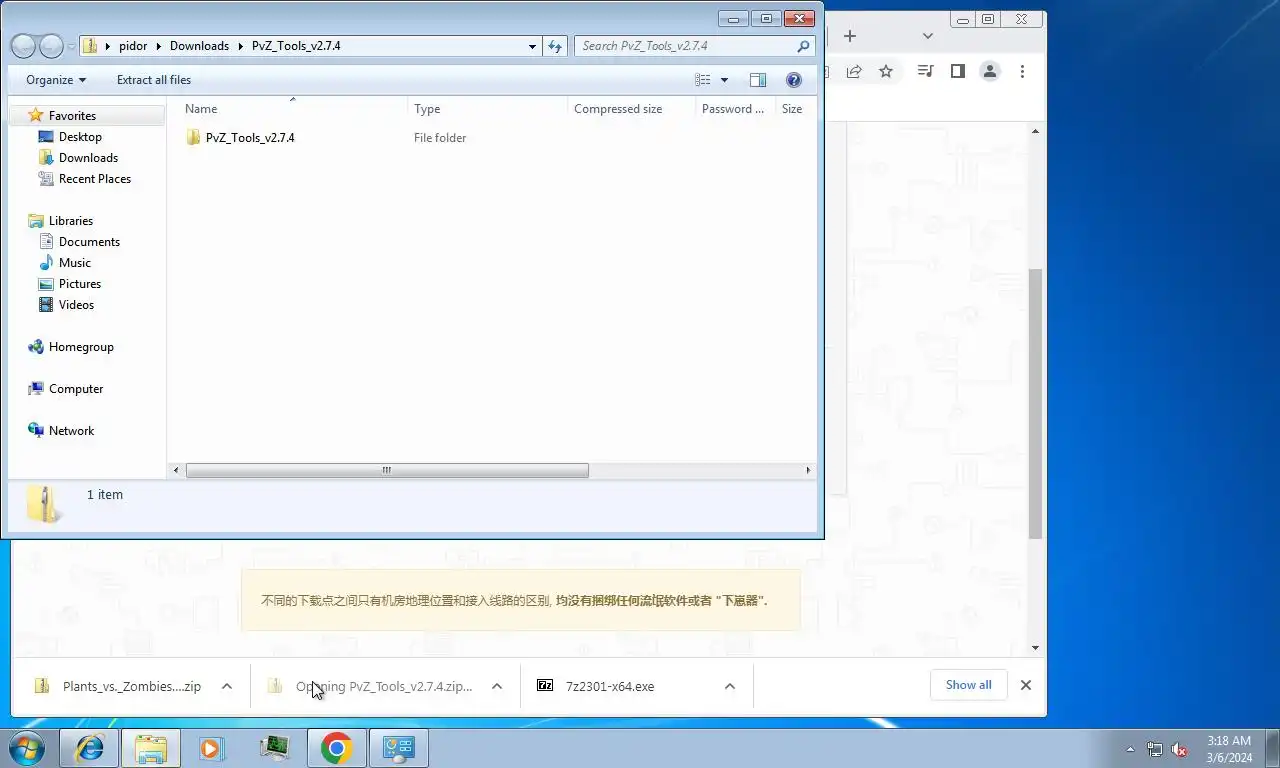Click the PvZ_Tools_v2.7.4 folder icon
Viewport: 1280px width, 768px height.
pos(194,138)
